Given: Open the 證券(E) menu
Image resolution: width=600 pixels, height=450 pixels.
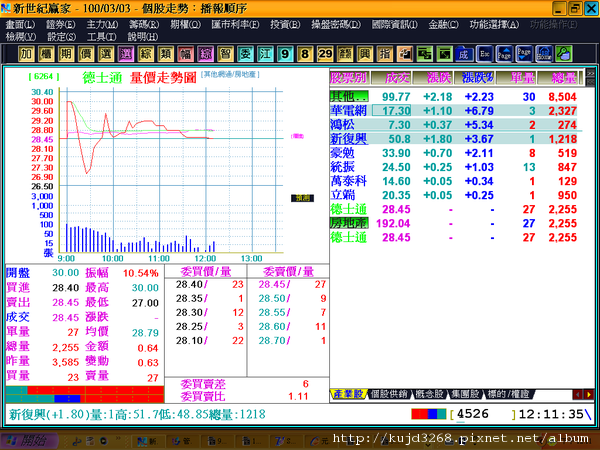Looking at the screenshot, I should coord(61,24).
